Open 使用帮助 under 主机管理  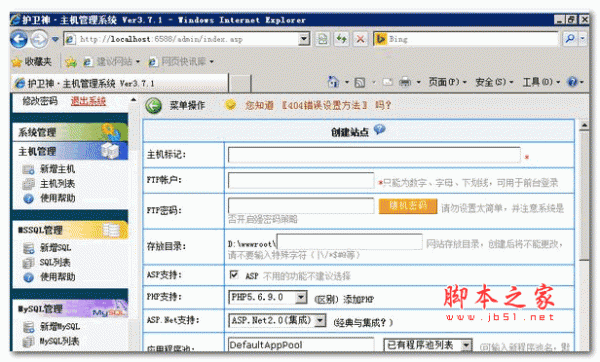57,198
